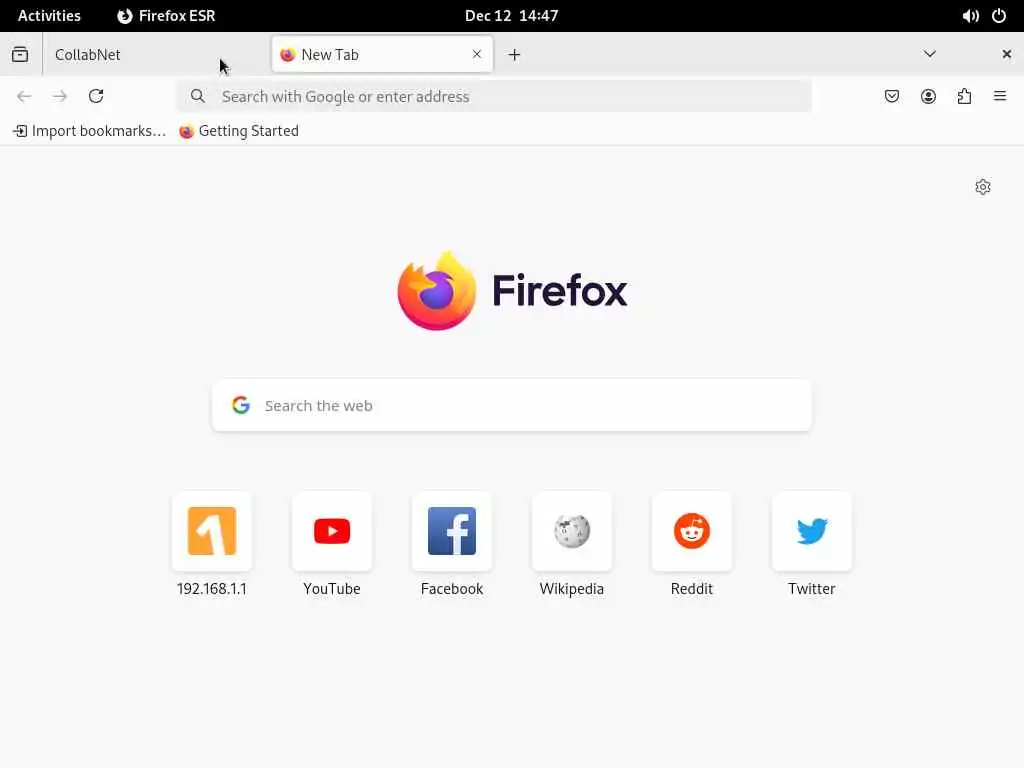
Task: Click the Google G icon in the search box
Action: (x=241, y=406)
